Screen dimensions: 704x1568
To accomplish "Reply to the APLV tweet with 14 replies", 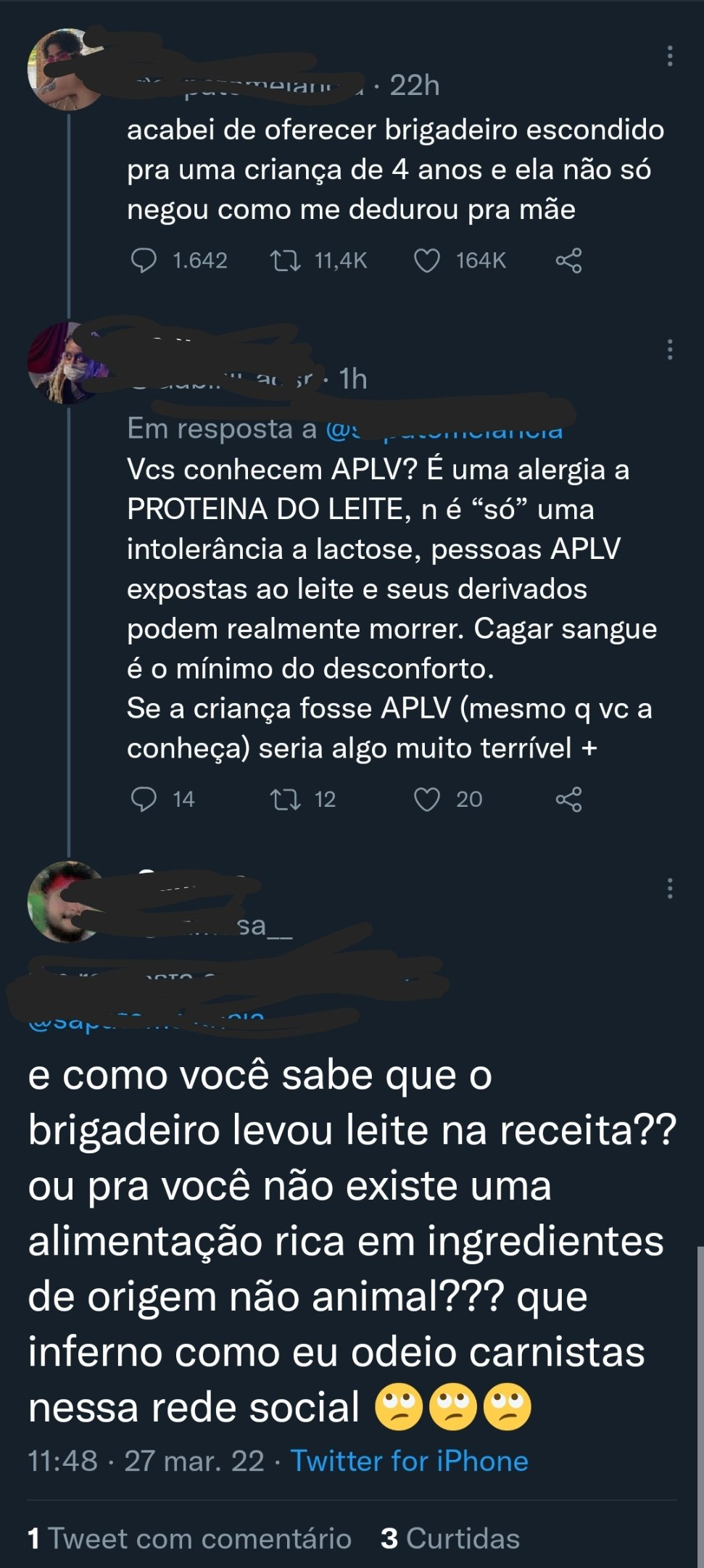I will [144, 799].
